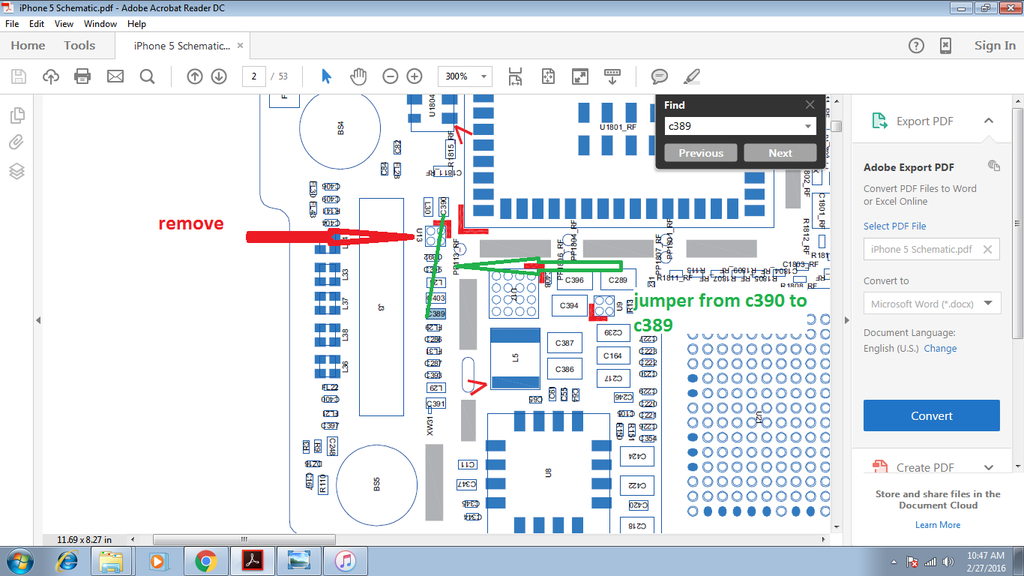Select the arrow Selection tool

click(x=326, y=76)
